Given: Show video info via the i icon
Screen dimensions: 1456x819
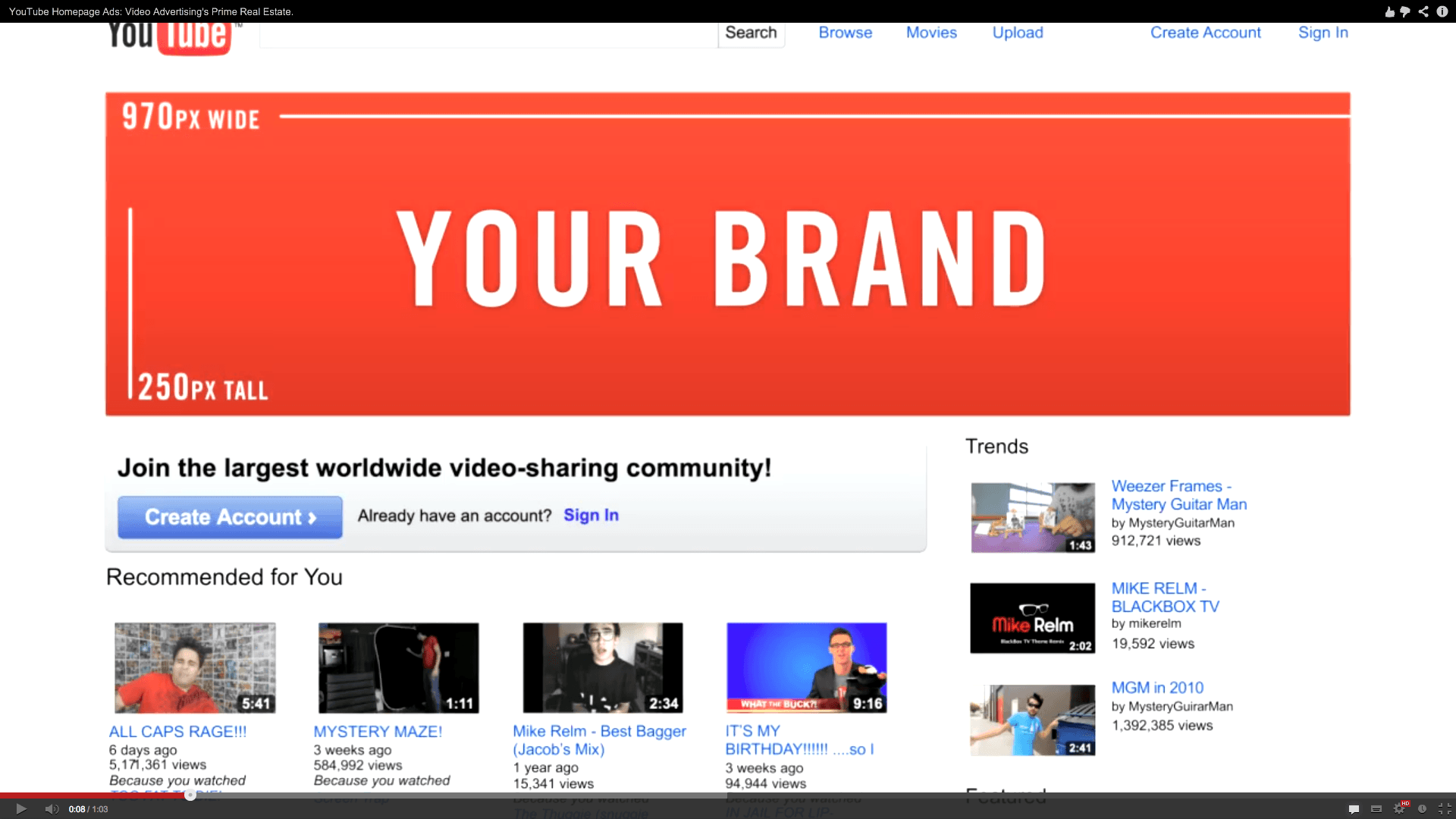Looking at the screenshot, I should click(x=1442, y=11).
